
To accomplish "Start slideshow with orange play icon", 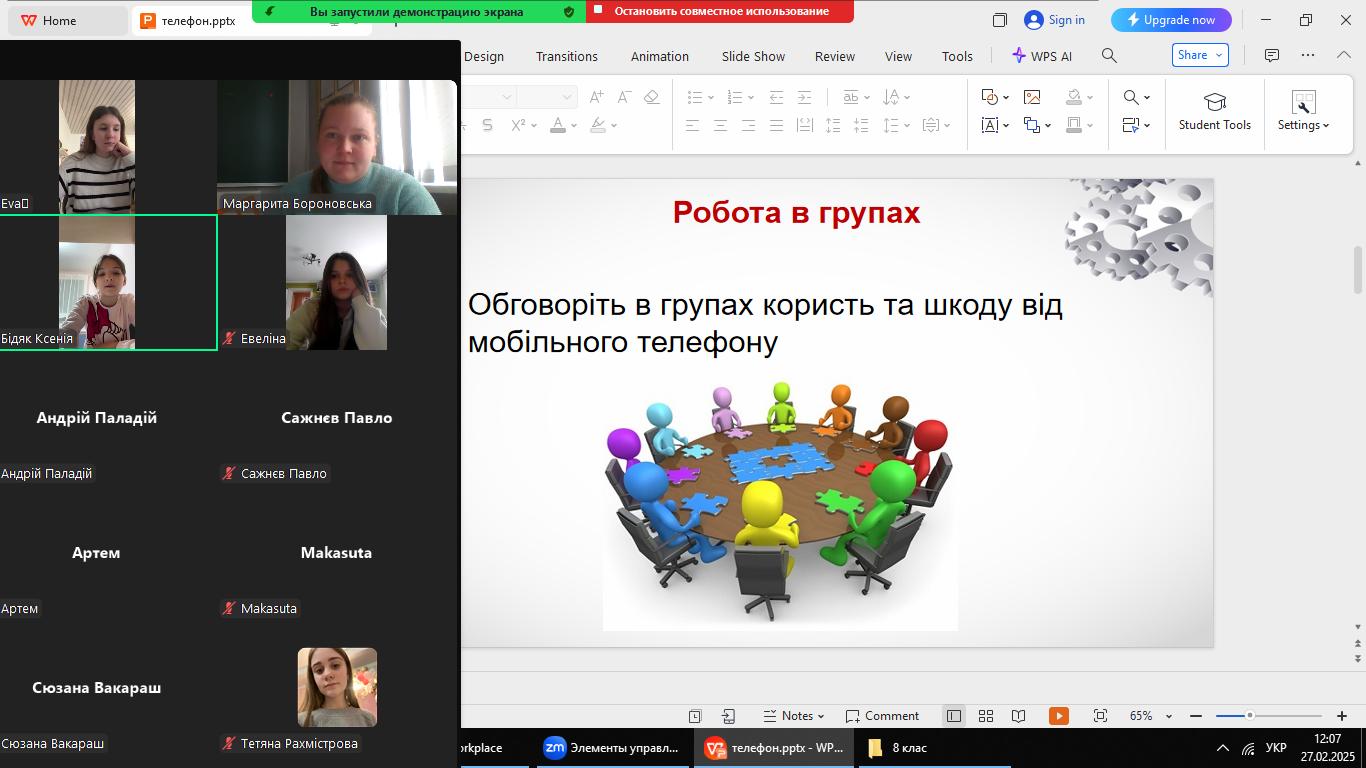I will tap(1058, 716).
